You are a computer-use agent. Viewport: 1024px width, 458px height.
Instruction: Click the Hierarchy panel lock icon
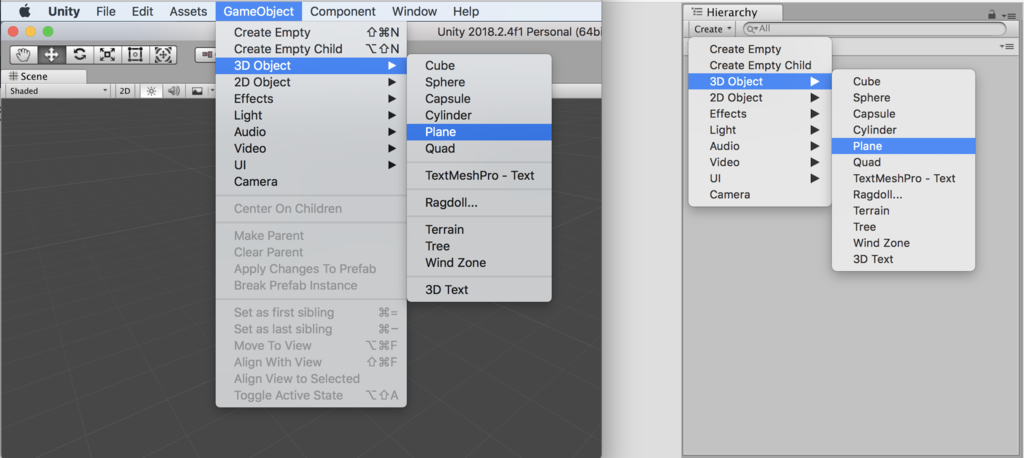coord(992,14)
